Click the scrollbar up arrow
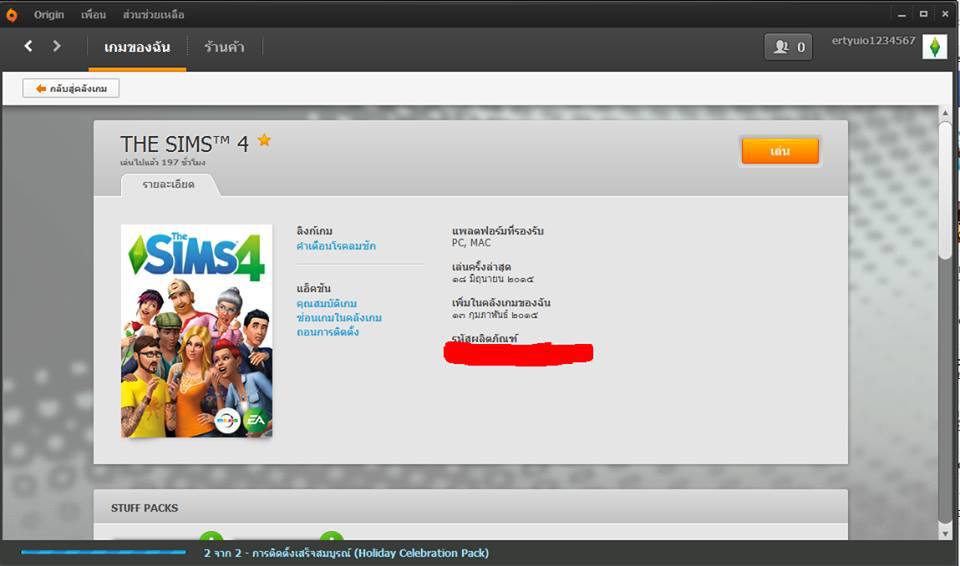The image size is (960, 566). (x=945, y=113)
